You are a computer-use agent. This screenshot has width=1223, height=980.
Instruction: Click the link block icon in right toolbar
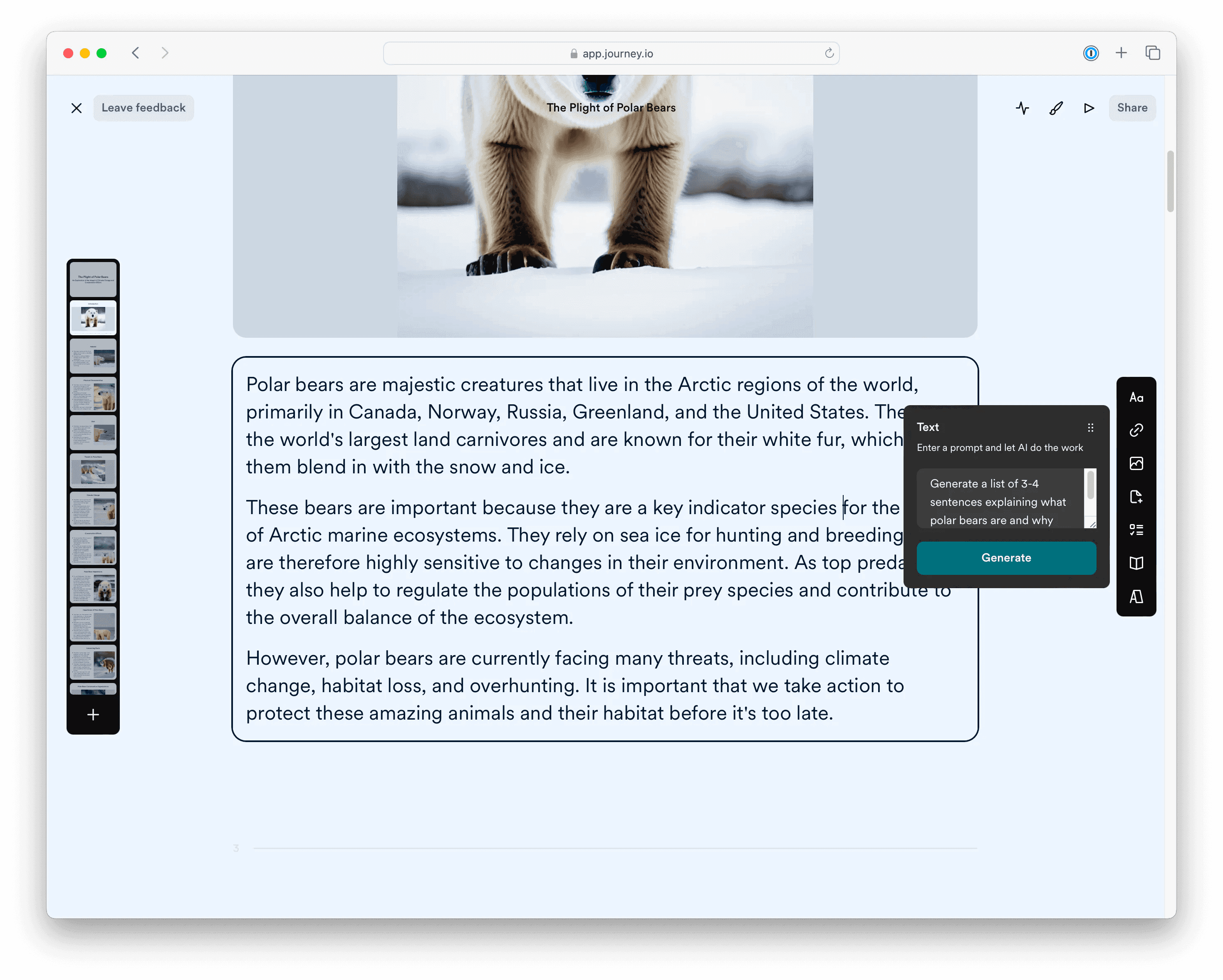point(1136,431)
